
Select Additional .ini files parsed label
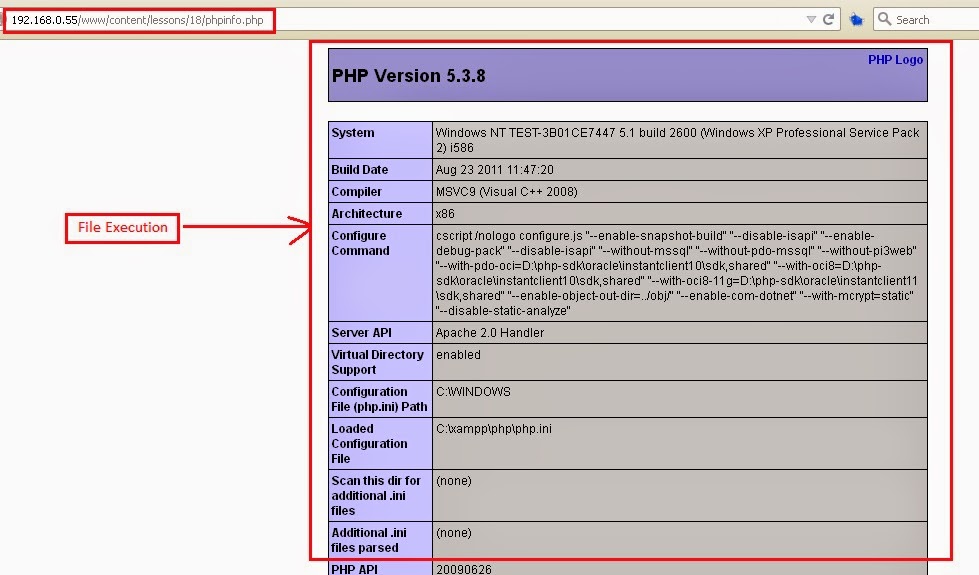pos(368,540)
